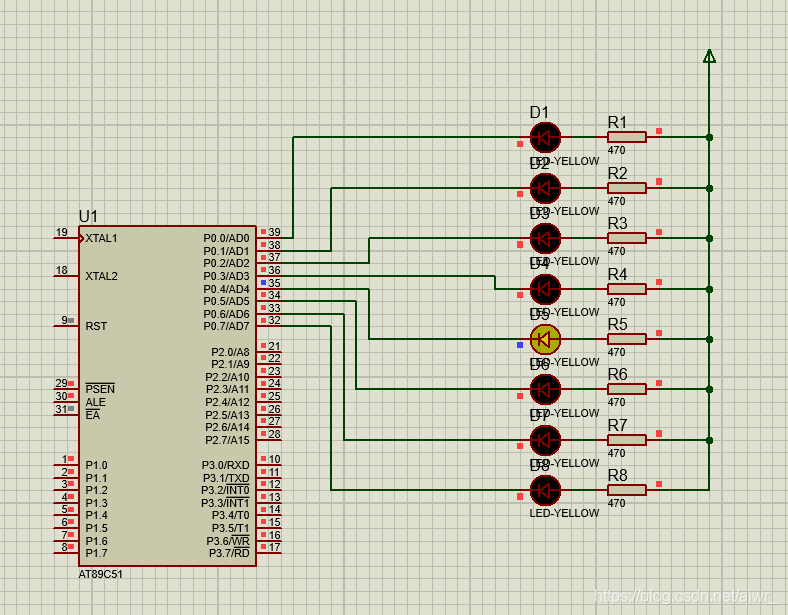Screen dimensions: 788x615
Task: Click the P3.1/TXD pin label
Action: [x=226, y=478]
